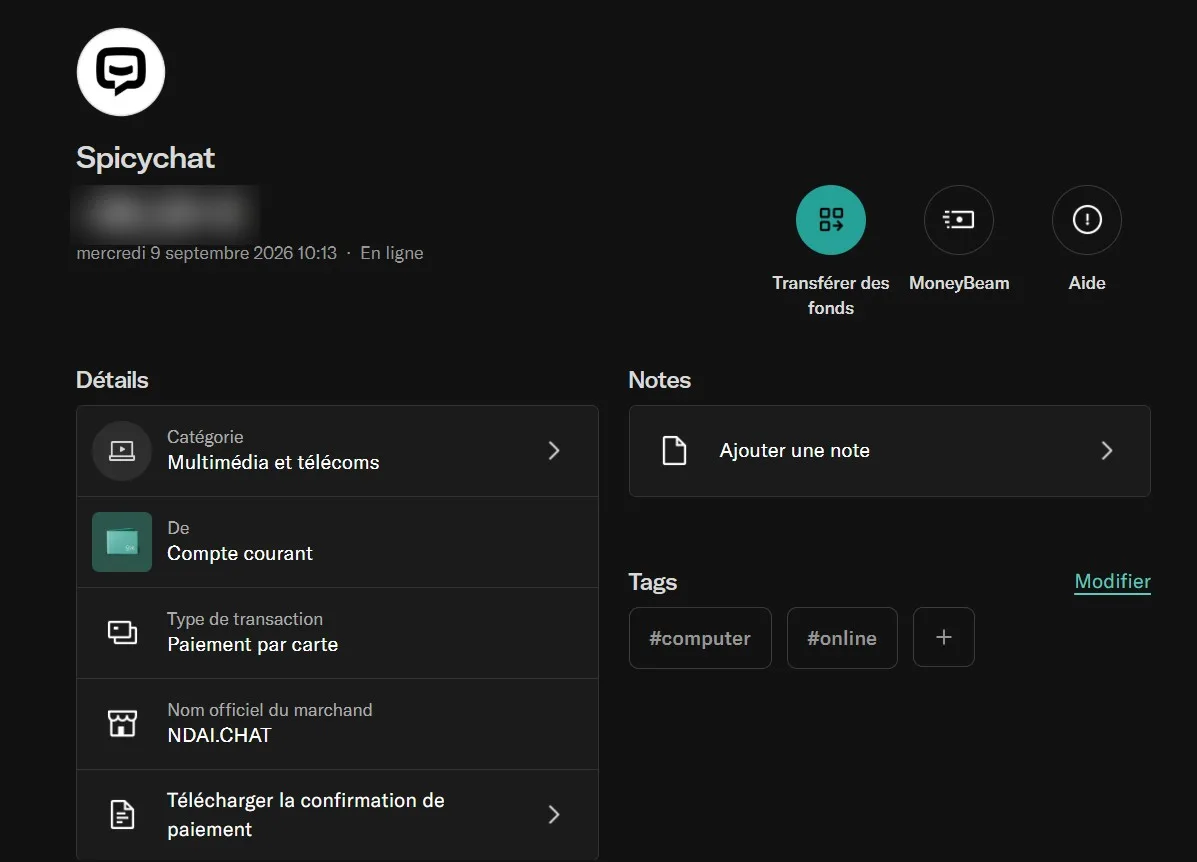The image size is (1197, 862).
Task: Open Transférer des fonds action
Action: (x=831, y=220)
